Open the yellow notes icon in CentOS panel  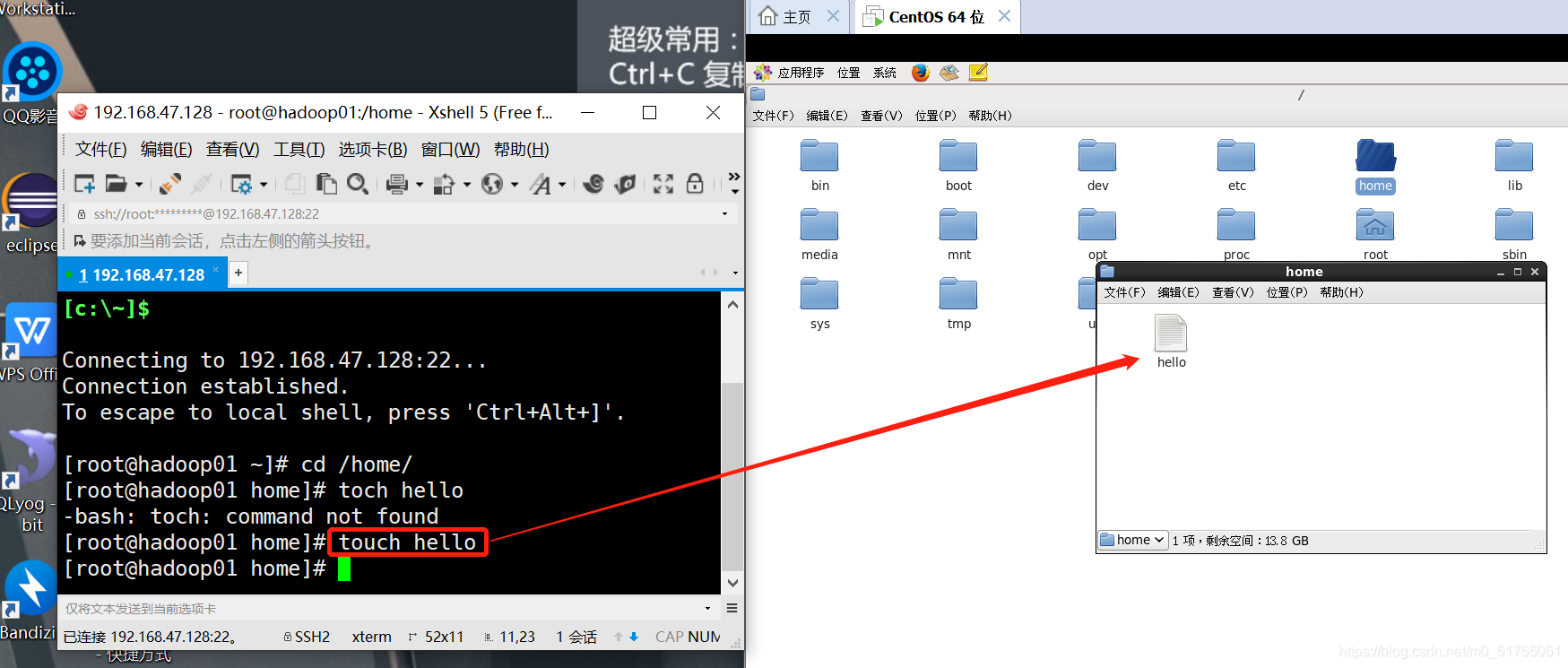click(978, 73)
